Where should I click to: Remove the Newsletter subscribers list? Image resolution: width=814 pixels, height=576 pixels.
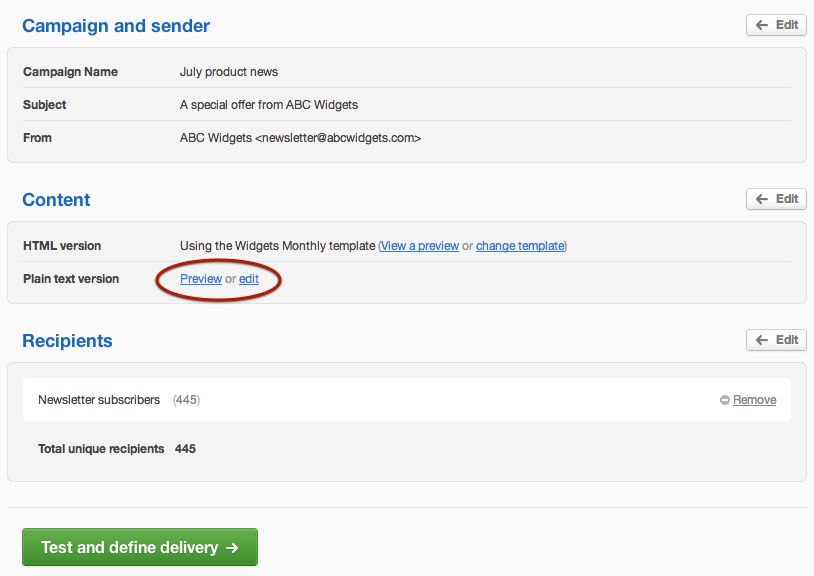[x=754, y=399]
